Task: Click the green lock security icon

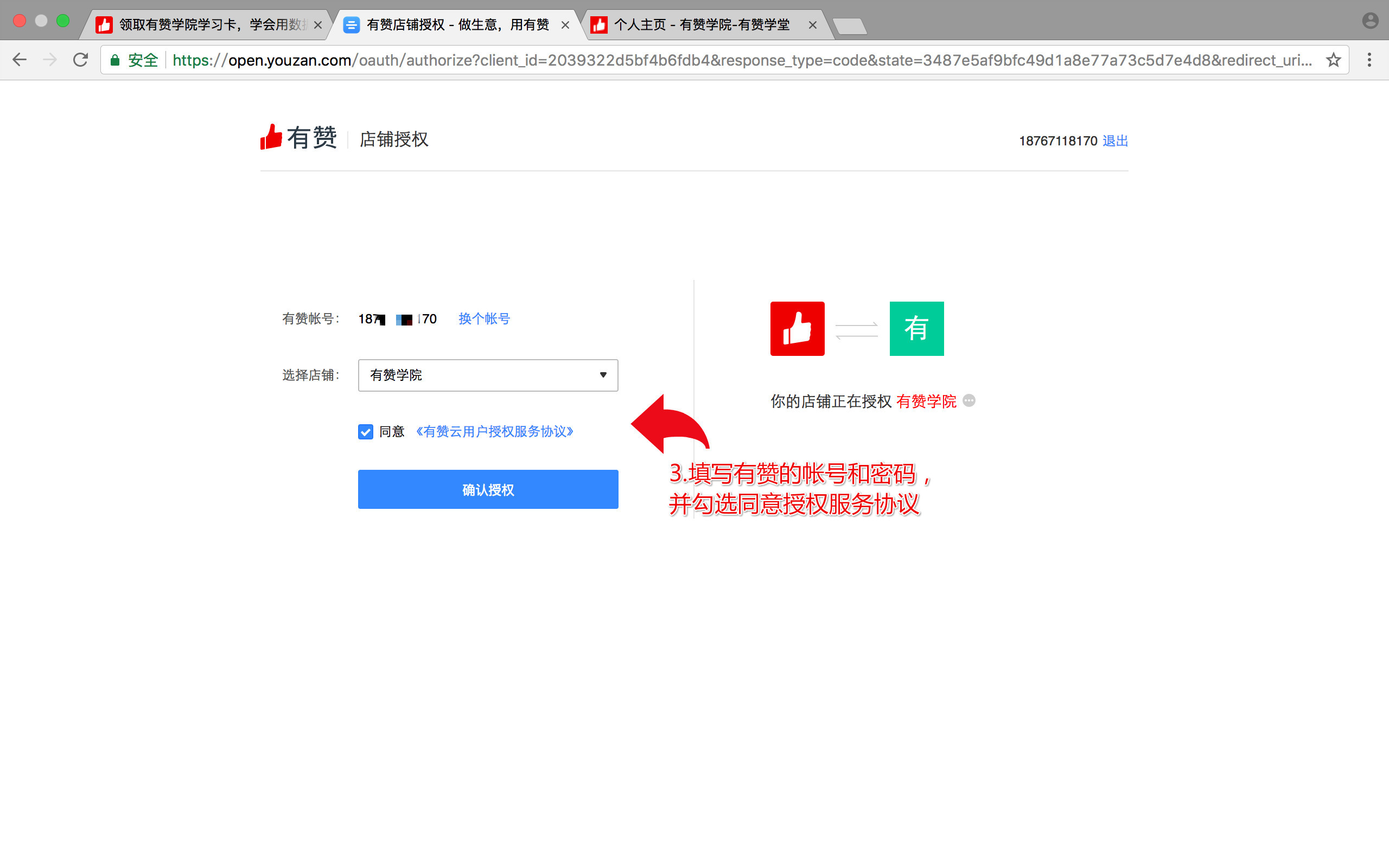Action: [x=115, y=60]
